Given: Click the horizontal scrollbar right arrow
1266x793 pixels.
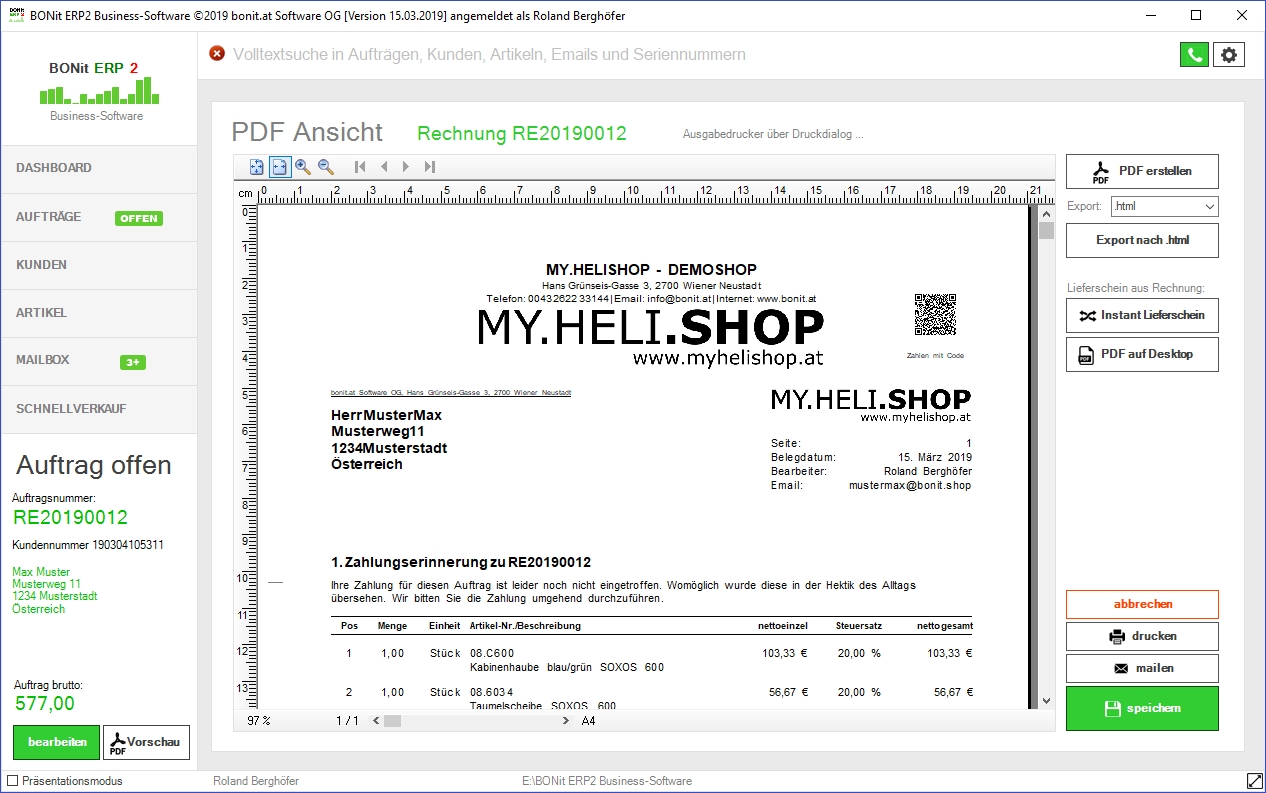Looking at the screenshot, I should click(566, 720).
